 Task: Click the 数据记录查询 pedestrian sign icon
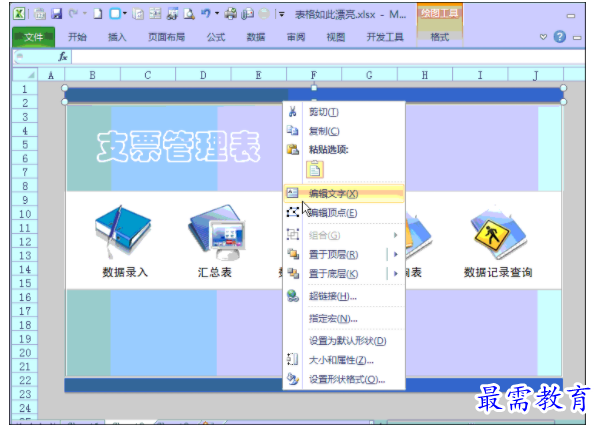tap(498, 233)
